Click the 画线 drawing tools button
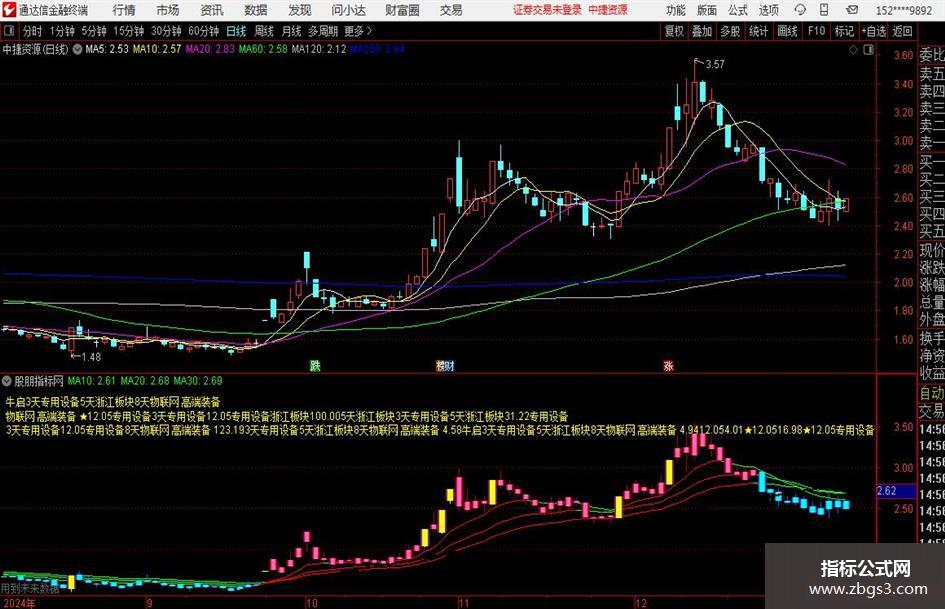The image size is (945, 609). tap(788, 31)
